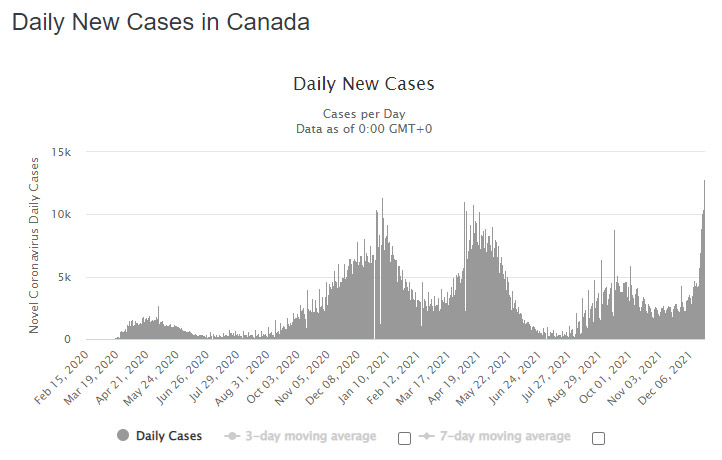Screen dimensions: 722x460
Task: Click the 10k y-axis label
Action: click(61, 215)
